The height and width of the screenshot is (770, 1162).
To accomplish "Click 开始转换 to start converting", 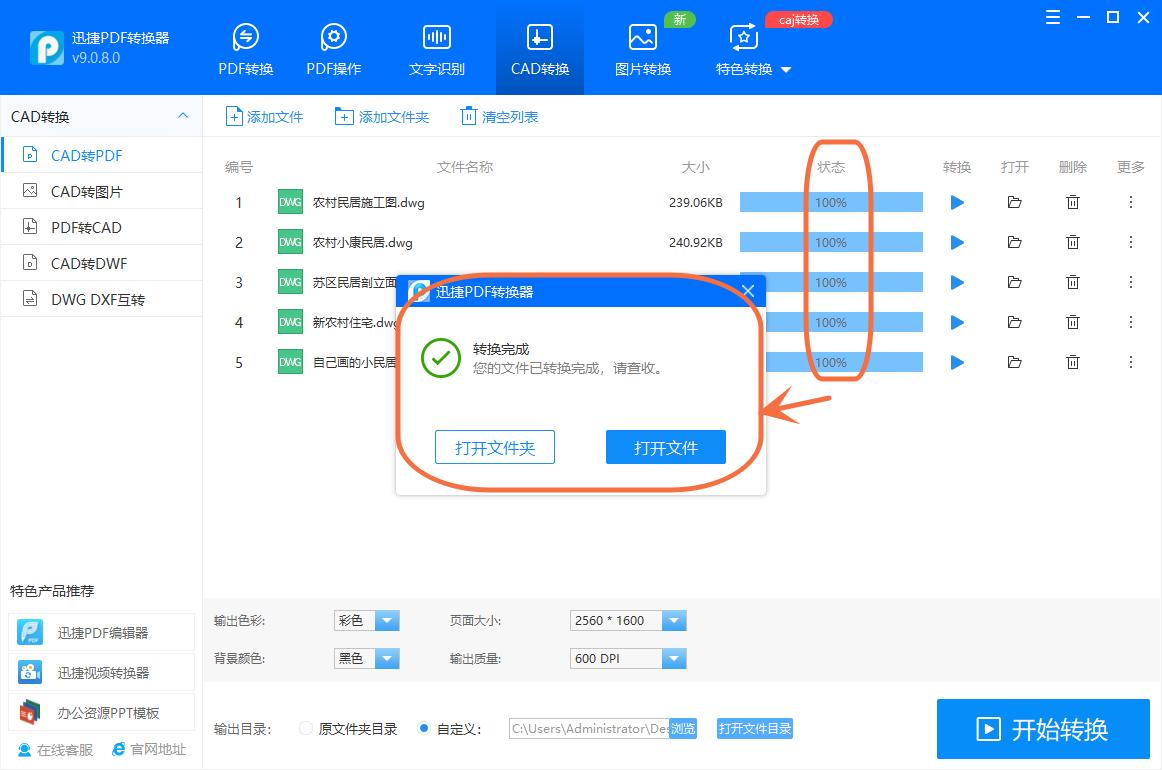I will pyautogui.click(x=1043, y=728).
